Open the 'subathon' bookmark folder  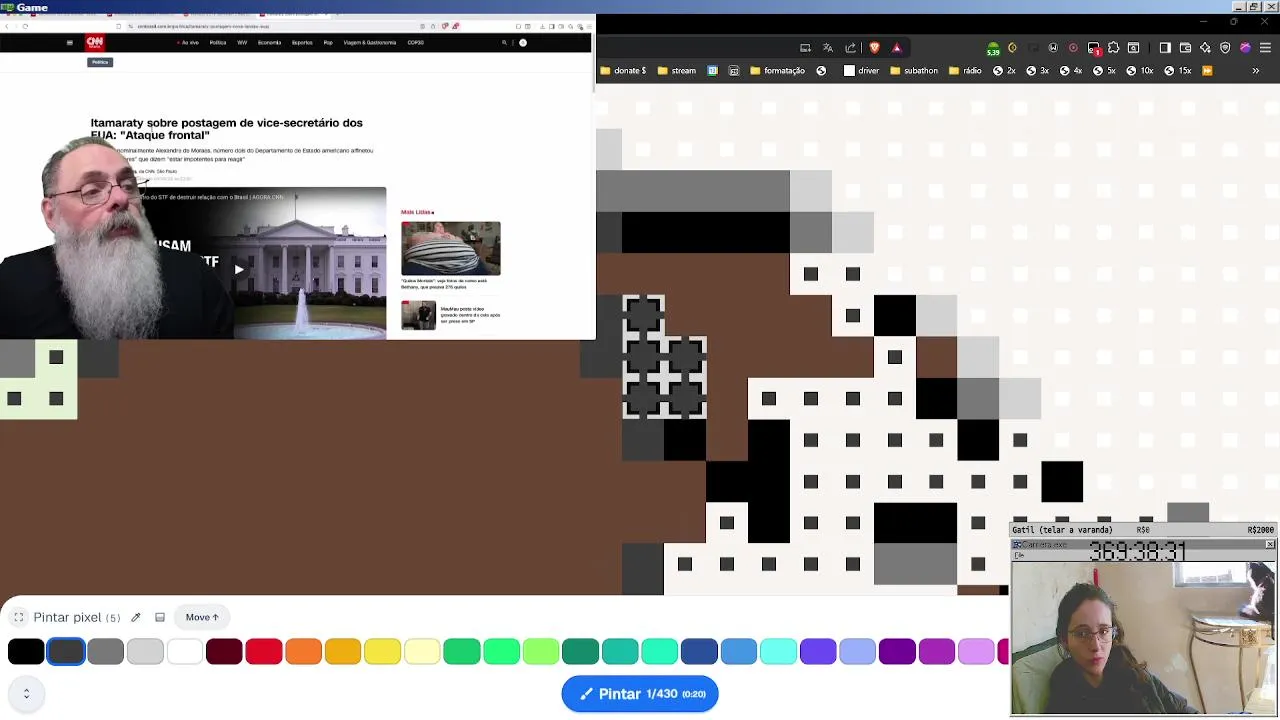click(914, 71)
